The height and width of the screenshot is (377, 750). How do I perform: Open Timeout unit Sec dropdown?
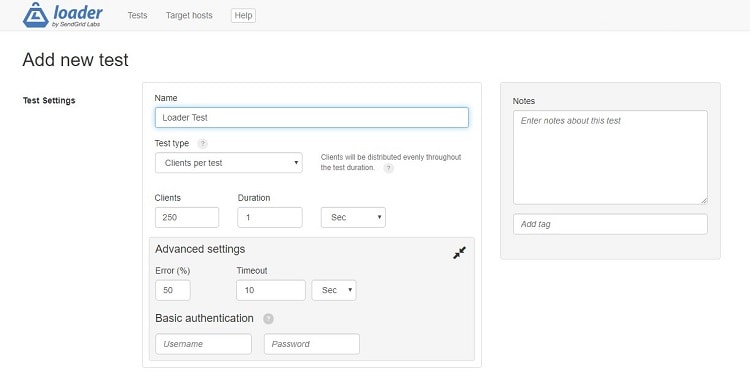pyautogui.click(x=334, y=290)
